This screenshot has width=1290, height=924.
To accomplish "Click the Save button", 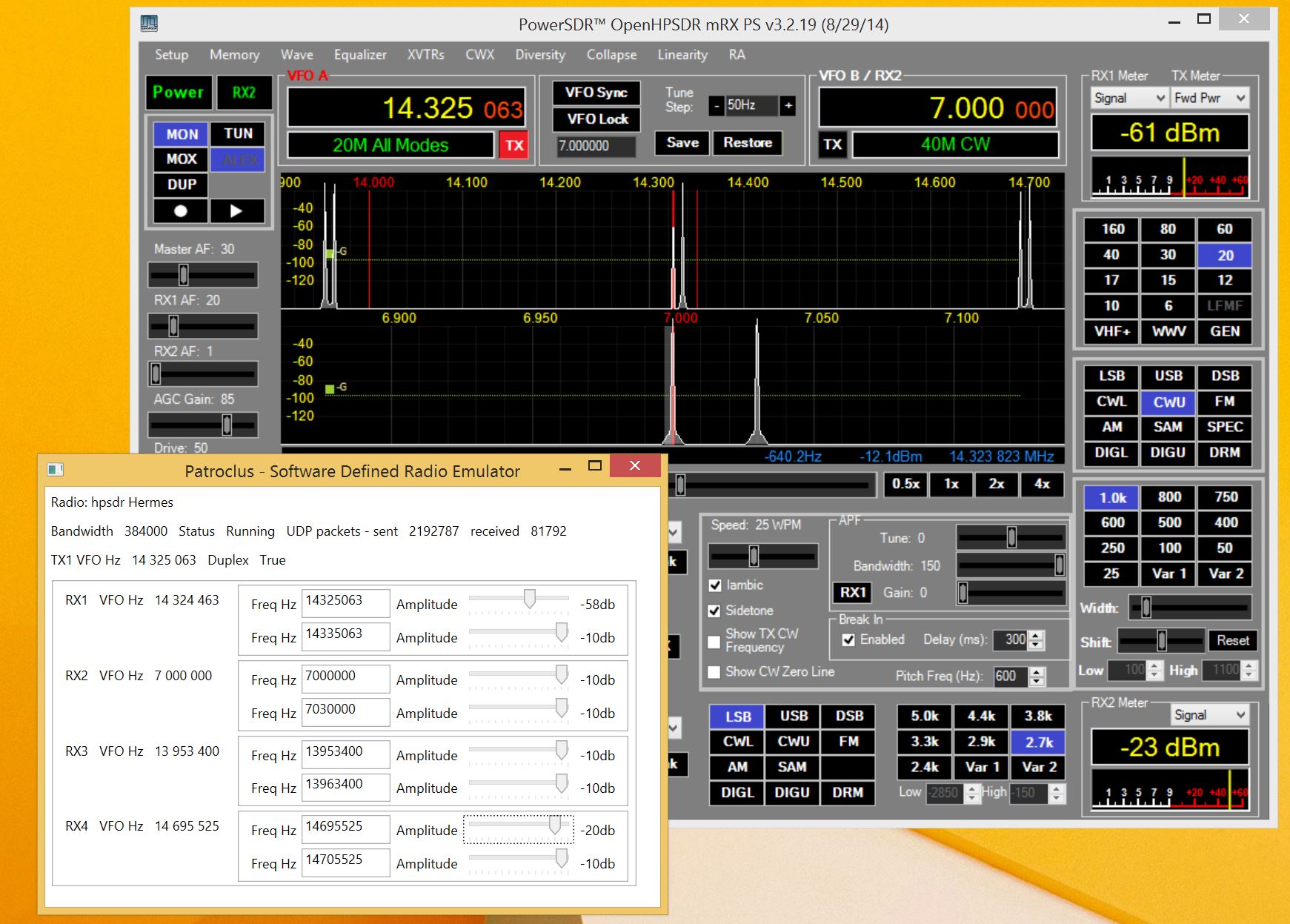I will click(x=682, y=143).
